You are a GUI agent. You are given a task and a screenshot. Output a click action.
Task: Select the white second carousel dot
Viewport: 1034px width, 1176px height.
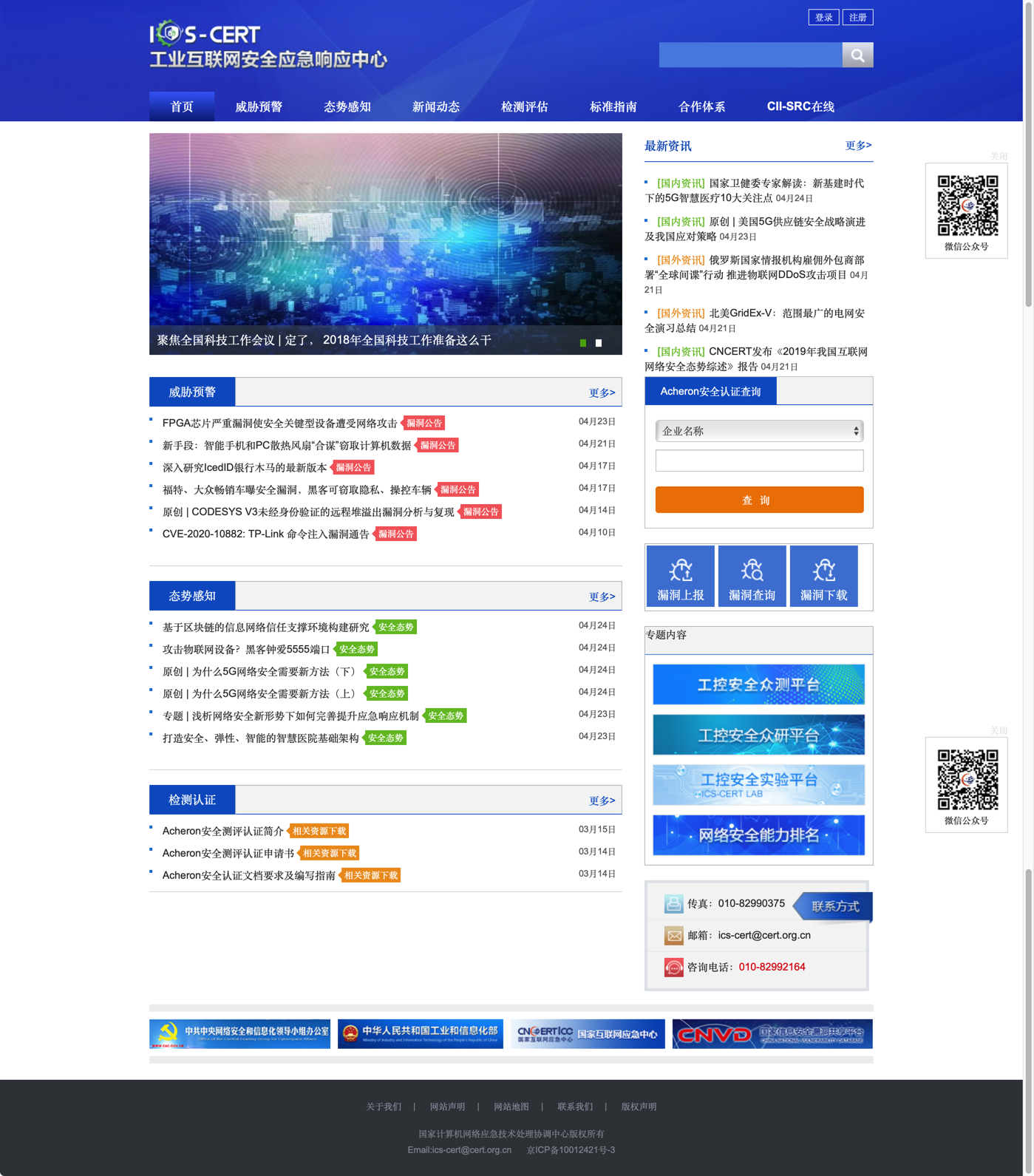[599, 343]
